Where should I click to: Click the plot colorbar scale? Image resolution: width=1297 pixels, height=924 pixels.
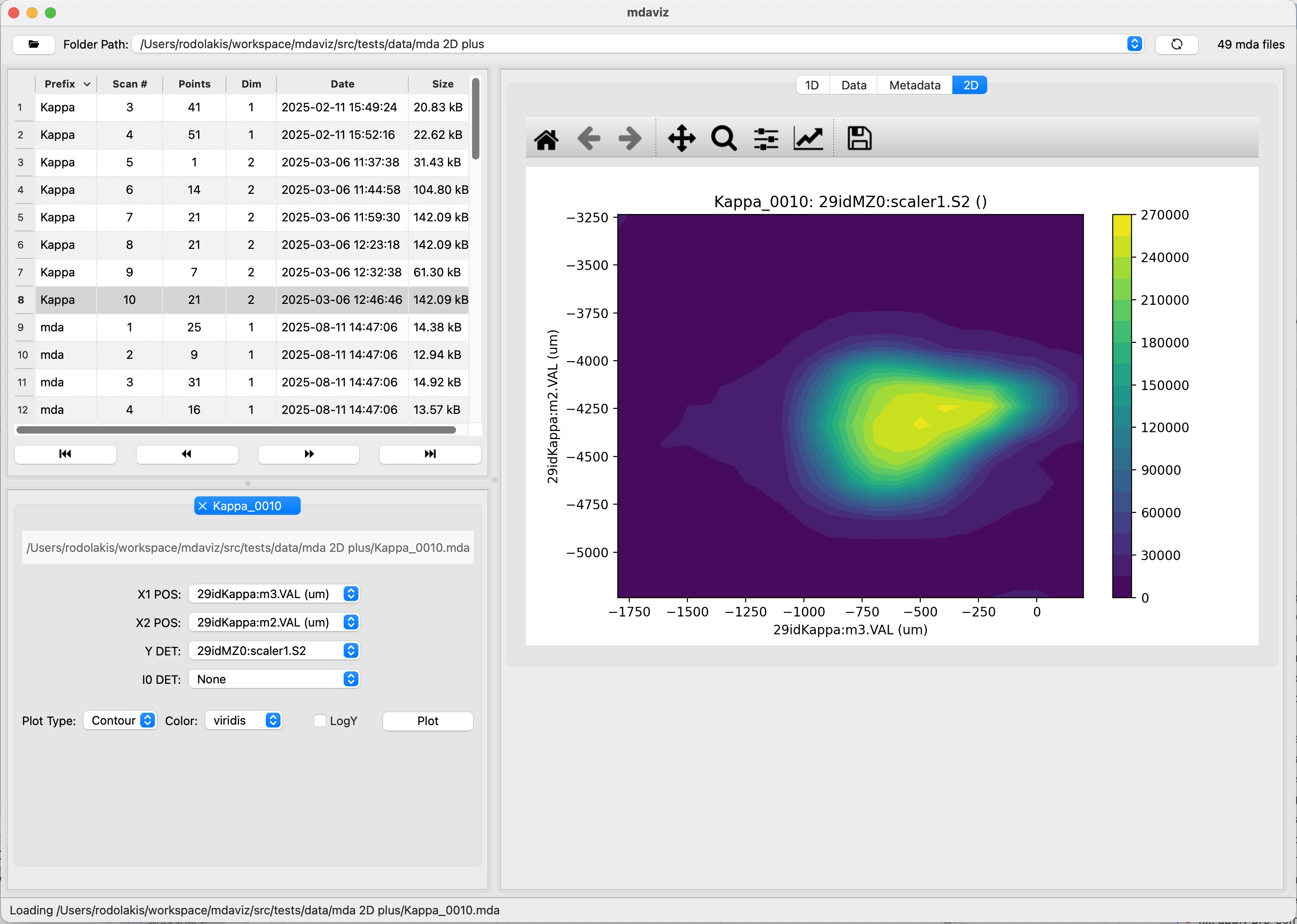pyautogui.click(x=1122, y=406)
